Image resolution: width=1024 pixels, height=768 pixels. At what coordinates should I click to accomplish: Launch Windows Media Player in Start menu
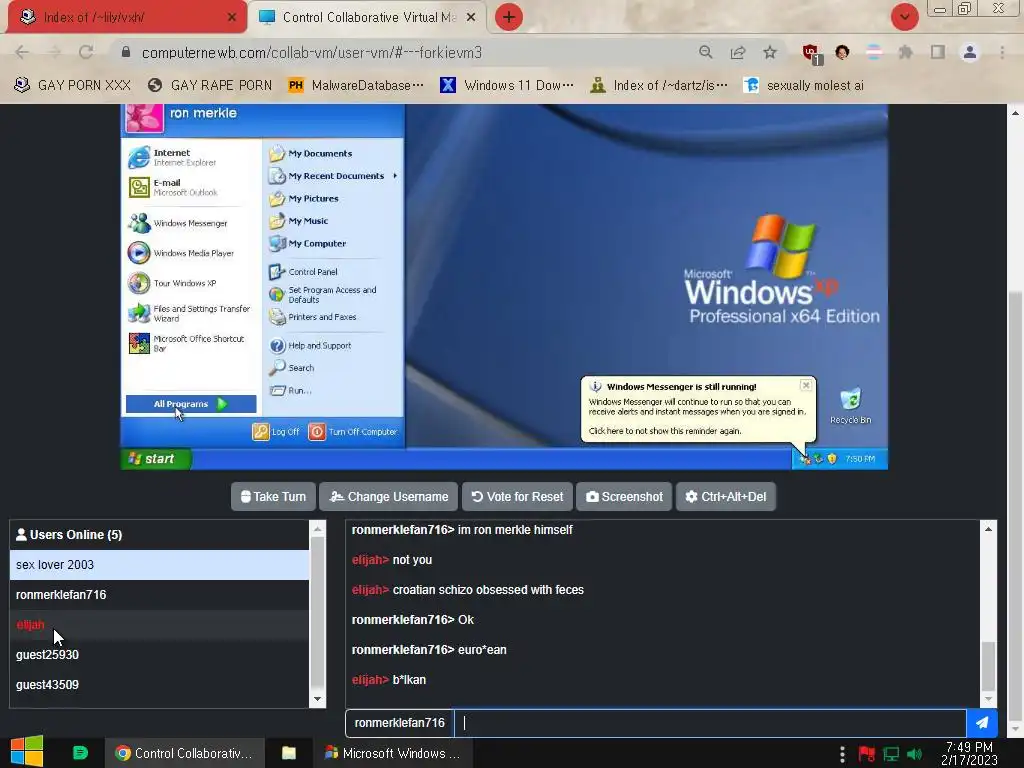(181, 253)
